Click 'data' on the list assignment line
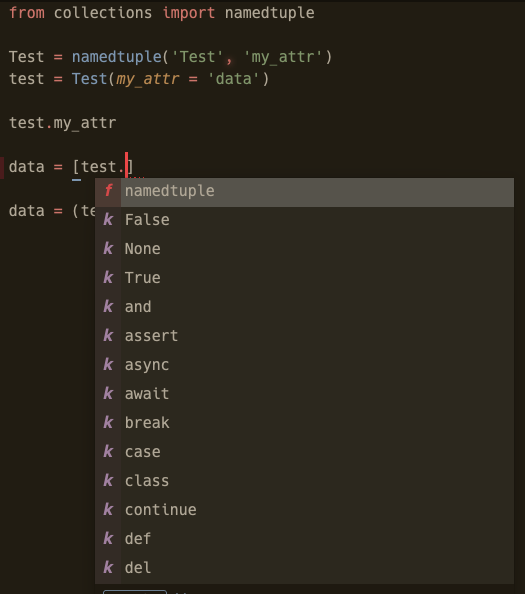The height and width of the screenshot is (594, 525). [27, 167]
